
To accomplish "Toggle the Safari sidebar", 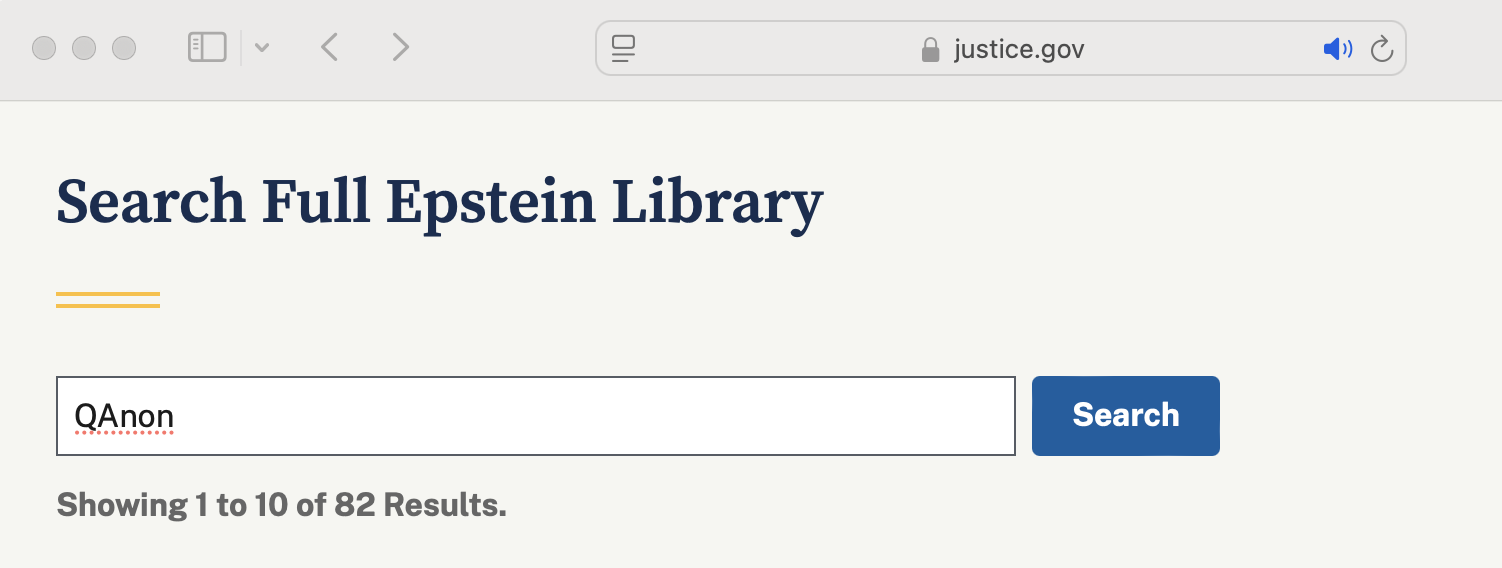I will [207, 47].
